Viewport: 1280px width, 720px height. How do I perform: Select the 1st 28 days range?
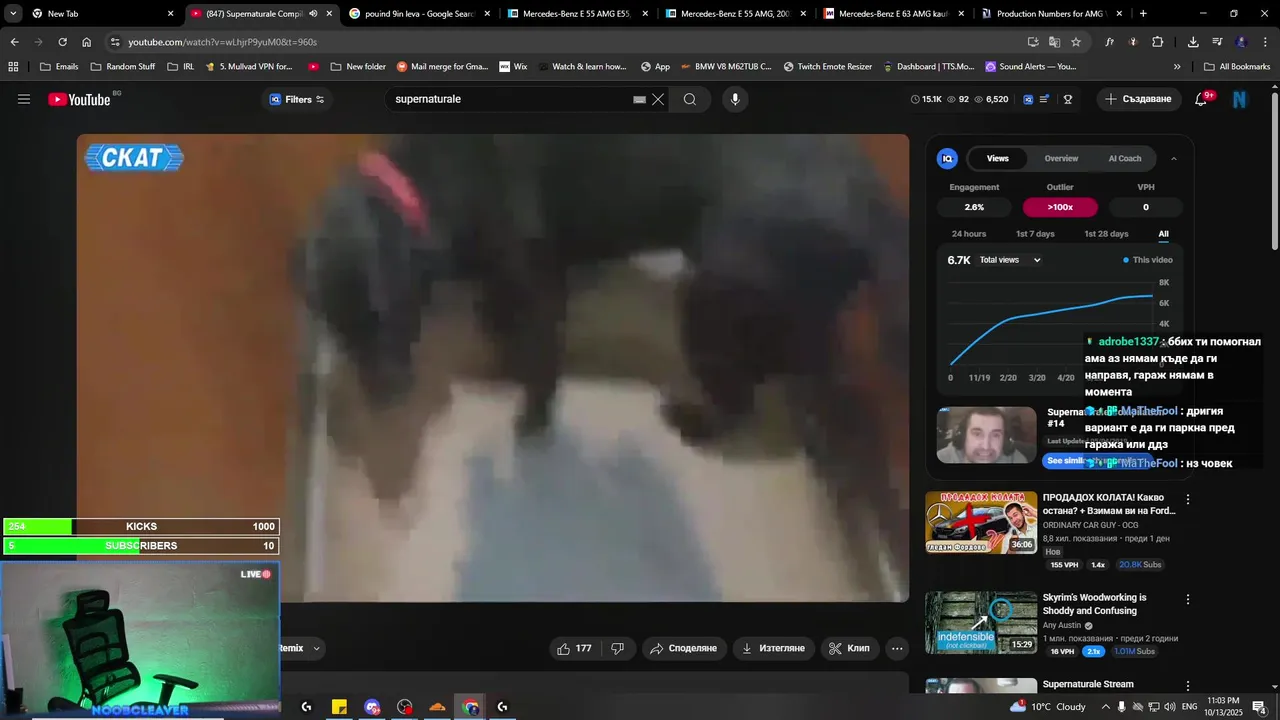[x=1106, y=234]
